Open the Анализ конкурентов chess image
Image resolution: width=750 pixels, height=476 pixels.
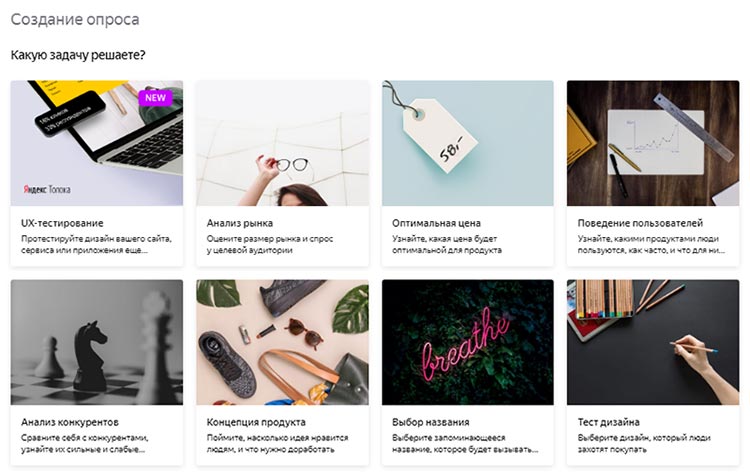96,342
